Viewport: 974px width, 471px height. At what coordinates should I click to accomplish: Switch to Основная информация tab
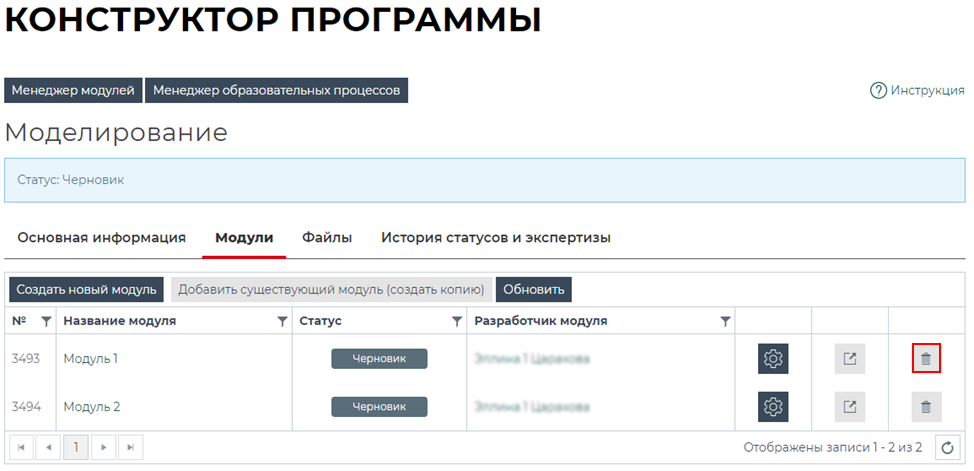point(102,238)
